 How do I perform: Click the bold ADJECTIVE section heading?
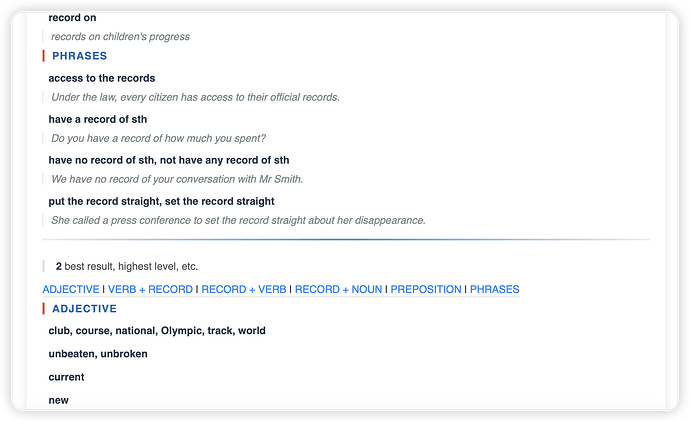(x=85, y=309)
